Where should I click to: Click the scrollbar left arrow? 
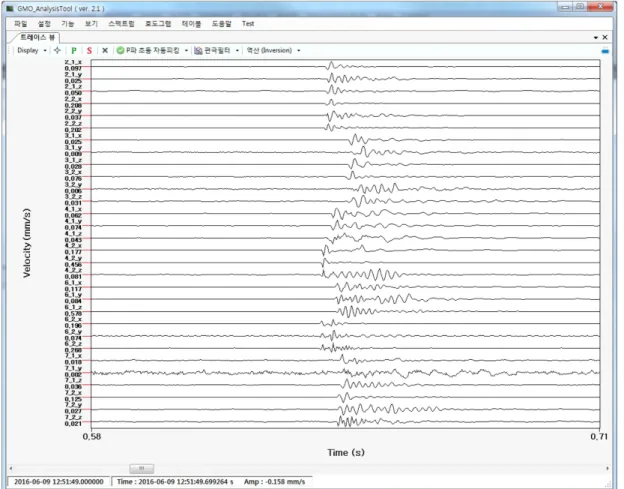click(11, 468)
